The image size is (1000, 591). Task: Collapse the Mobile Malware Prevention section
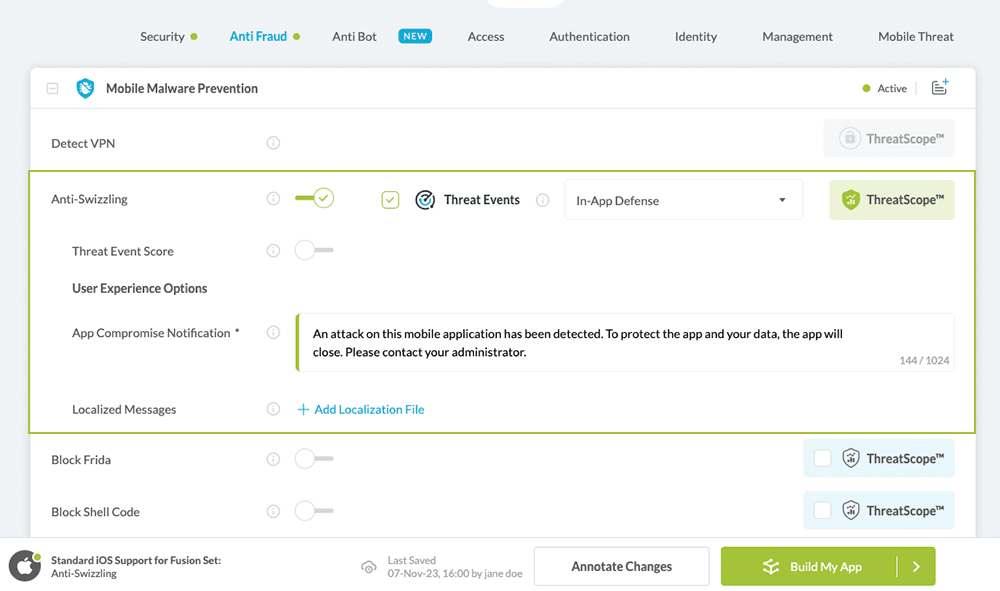[52, 89]
